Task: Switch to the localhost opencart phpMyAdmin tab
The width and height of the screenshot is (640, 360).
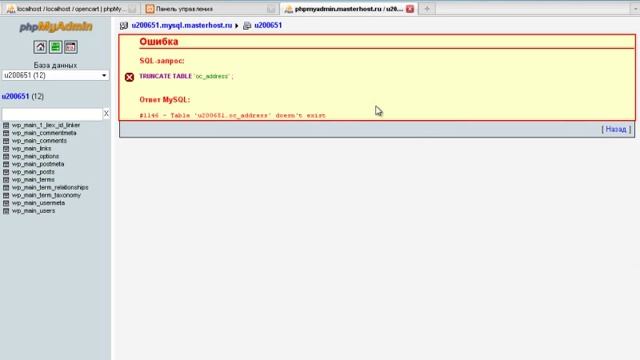Action: [71, 9]
